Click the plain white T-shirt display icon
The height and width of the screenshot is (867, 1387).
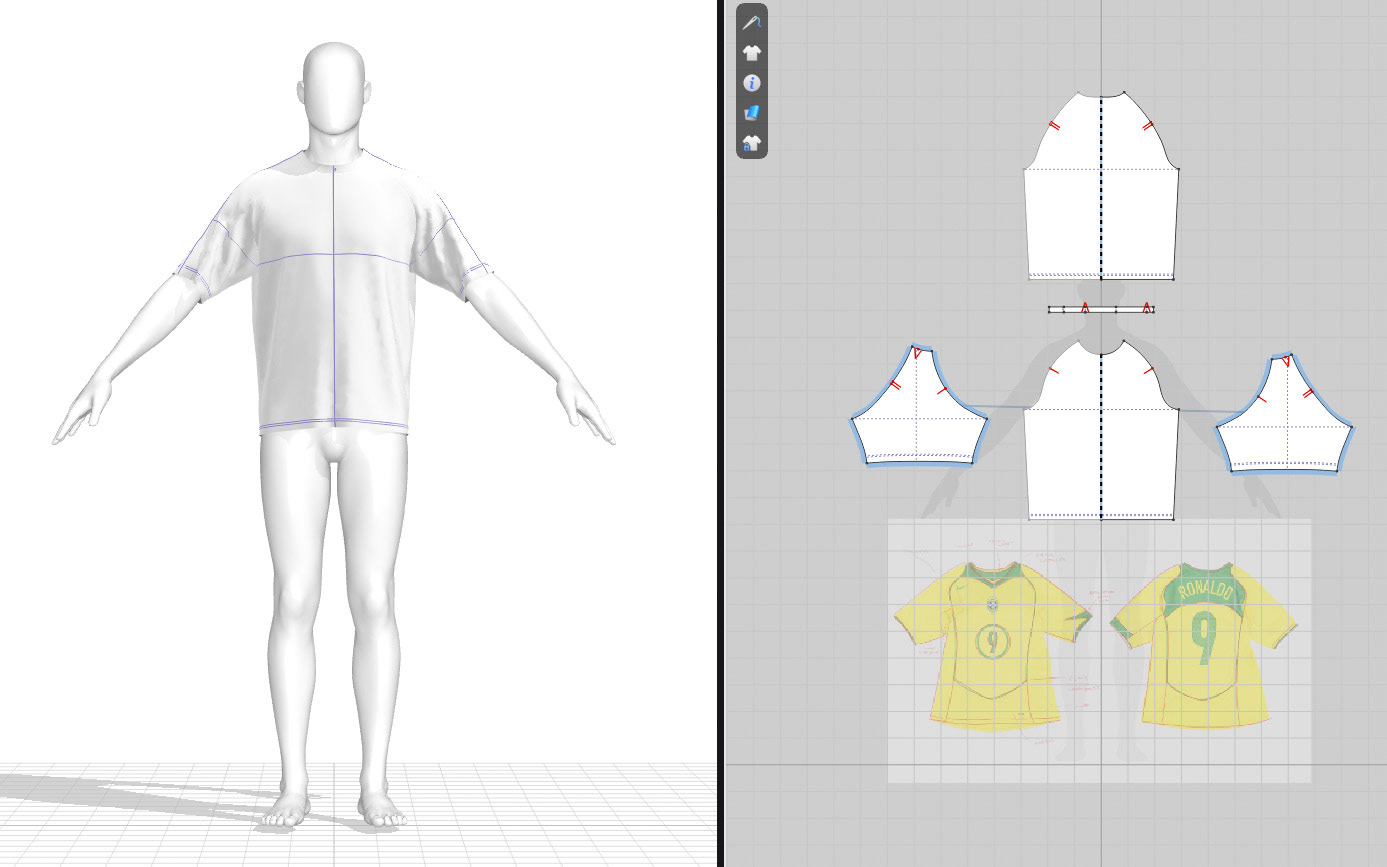(x=752, y=52)
